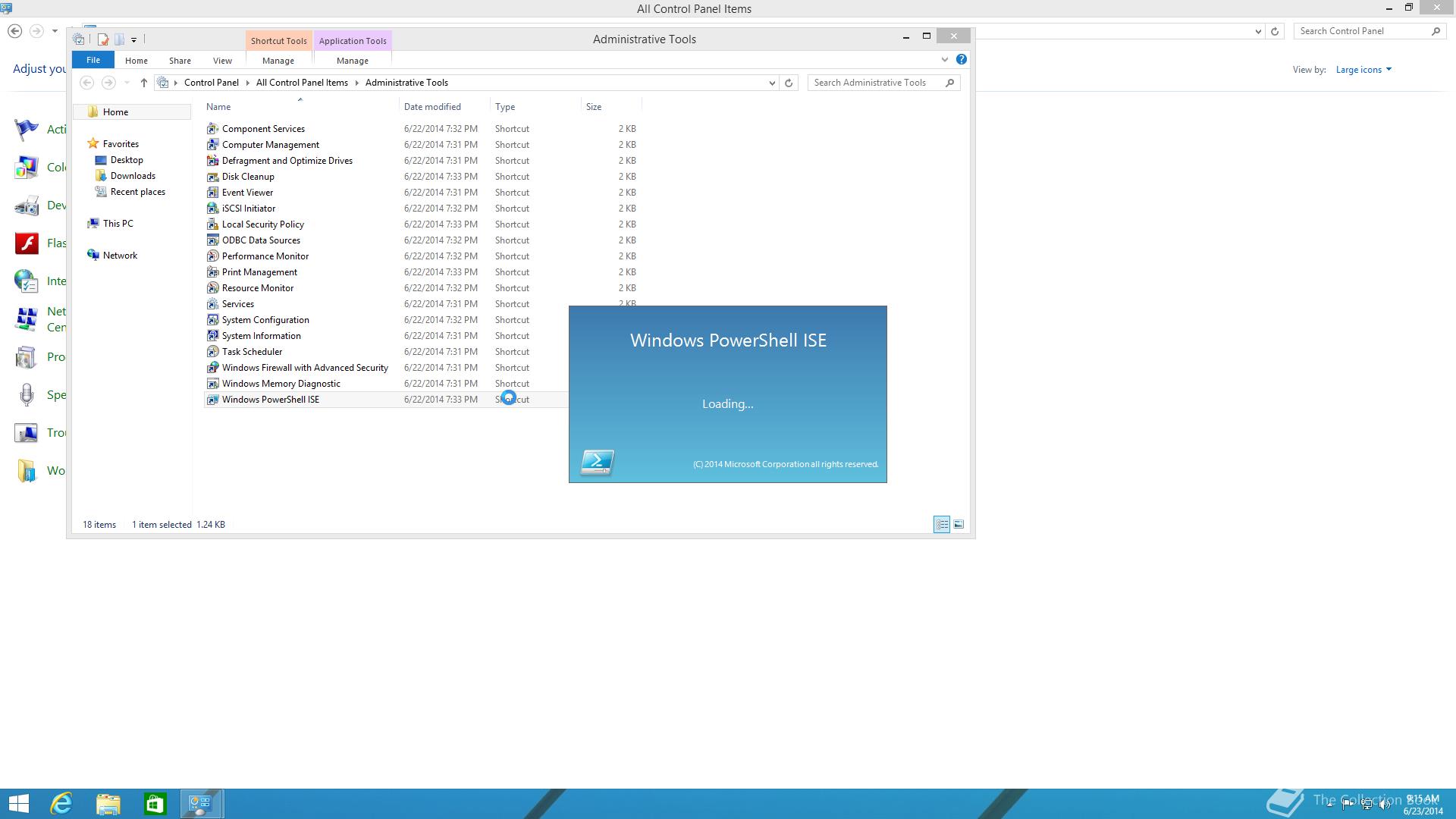Select This PC in the navigation pane
The width and height of the screenshot is (1456, 819).
pyautogui.click(x=118, y=224)
